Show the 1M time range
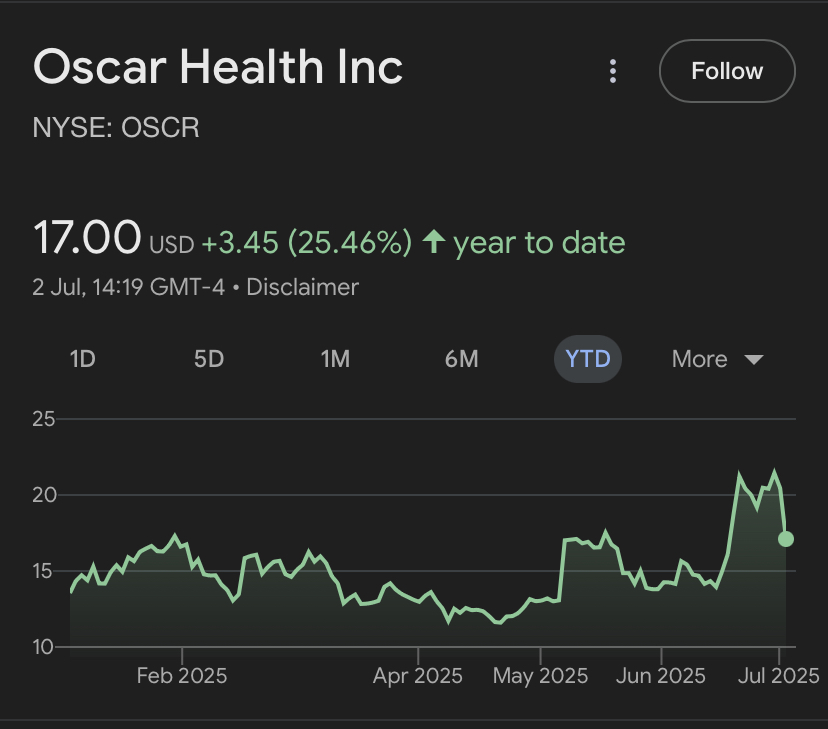 pos(335,359)
